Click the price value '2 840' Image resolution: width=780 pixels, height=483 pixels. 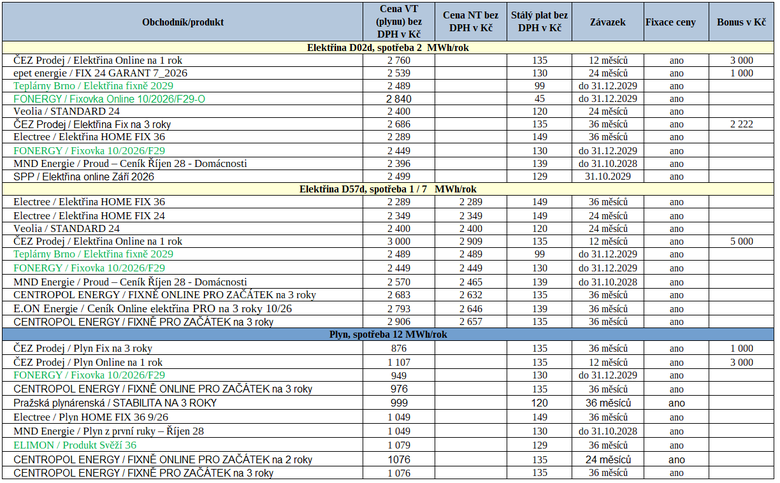click(399, 99)
